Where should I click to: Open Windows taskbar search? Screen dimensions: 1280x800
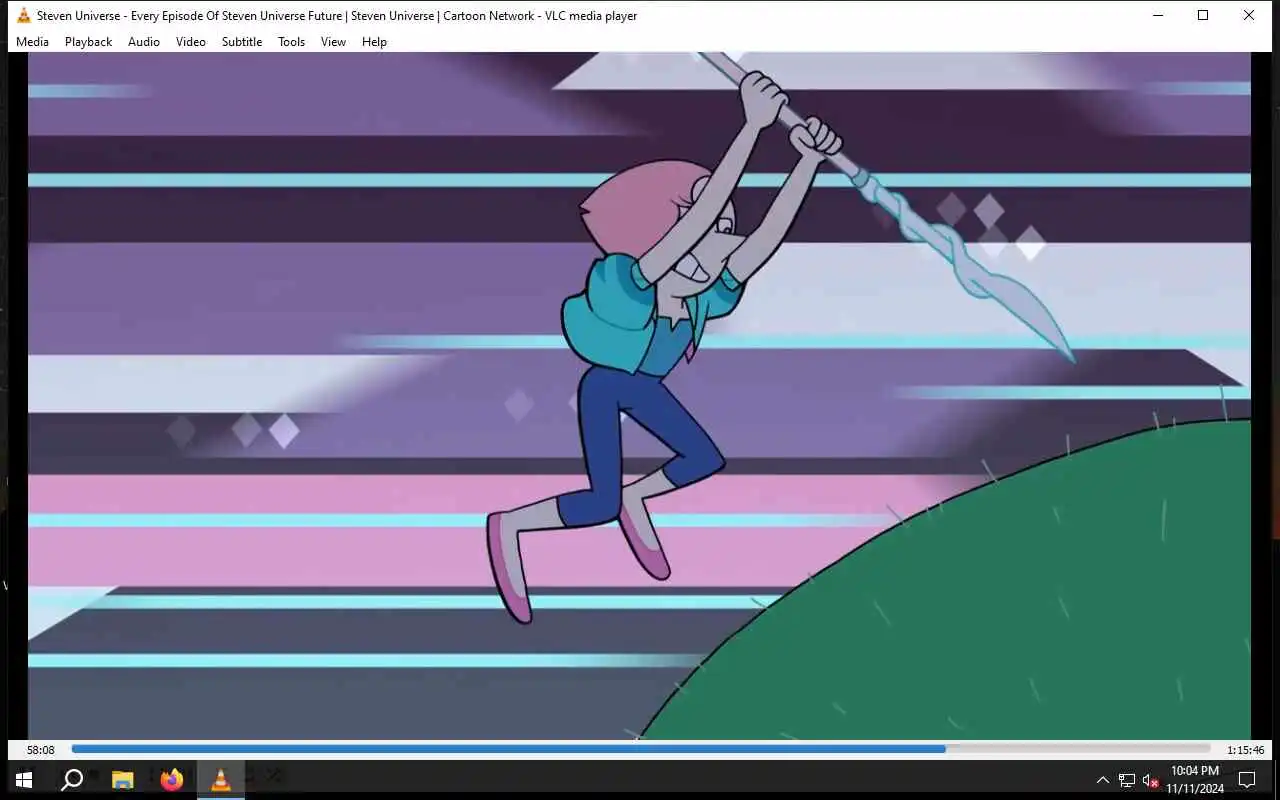point(72,780)
